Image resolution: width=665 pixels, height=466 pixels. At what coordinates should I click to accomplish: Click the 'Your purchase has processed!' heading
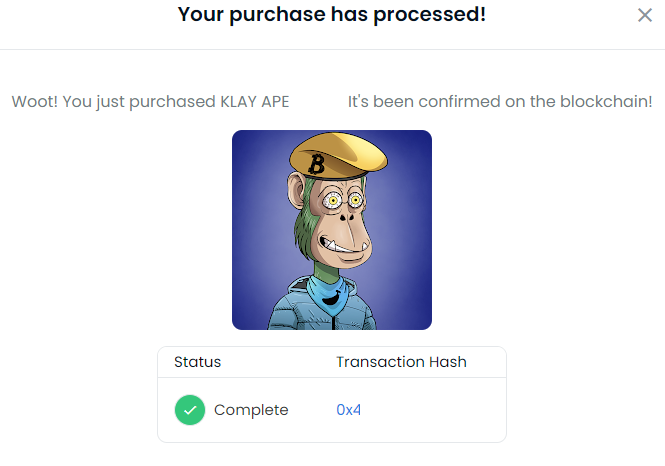click(x=332, y=15)
